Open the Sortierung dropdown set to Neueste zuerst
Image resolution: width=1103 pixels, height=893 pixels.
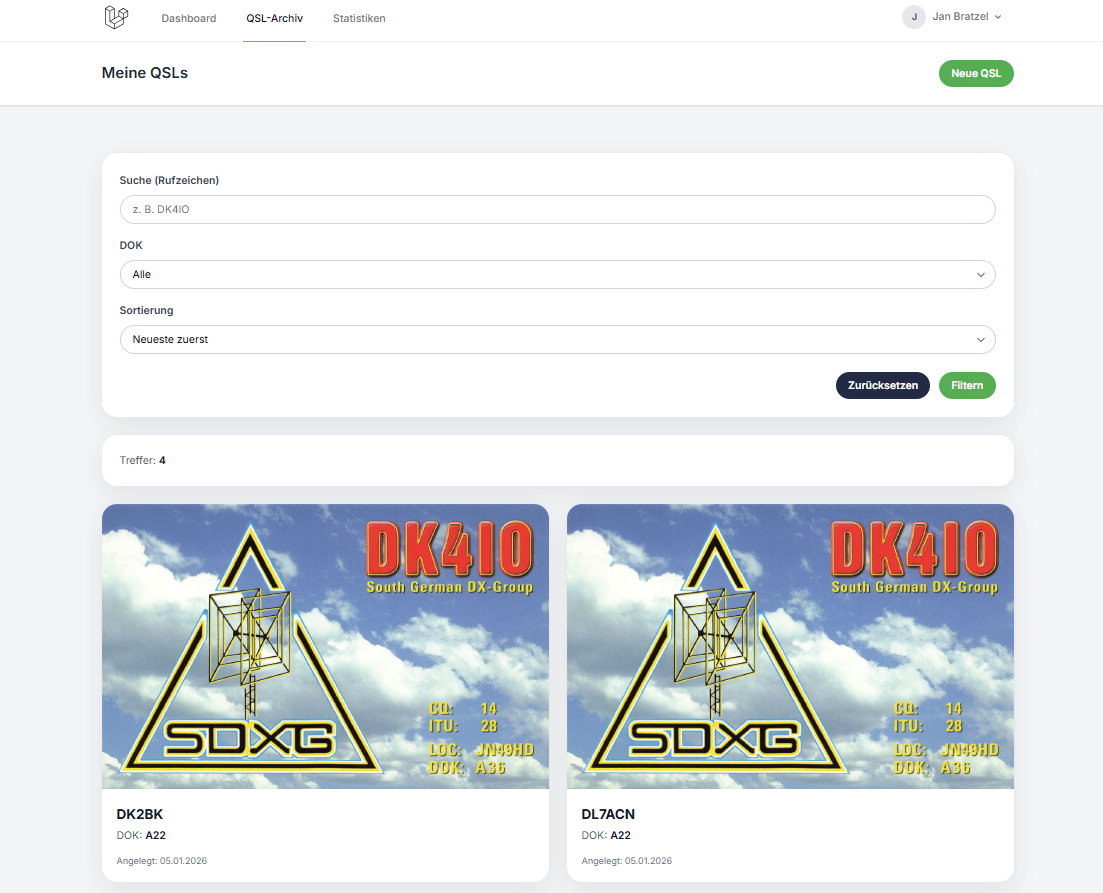click(557, 339)
